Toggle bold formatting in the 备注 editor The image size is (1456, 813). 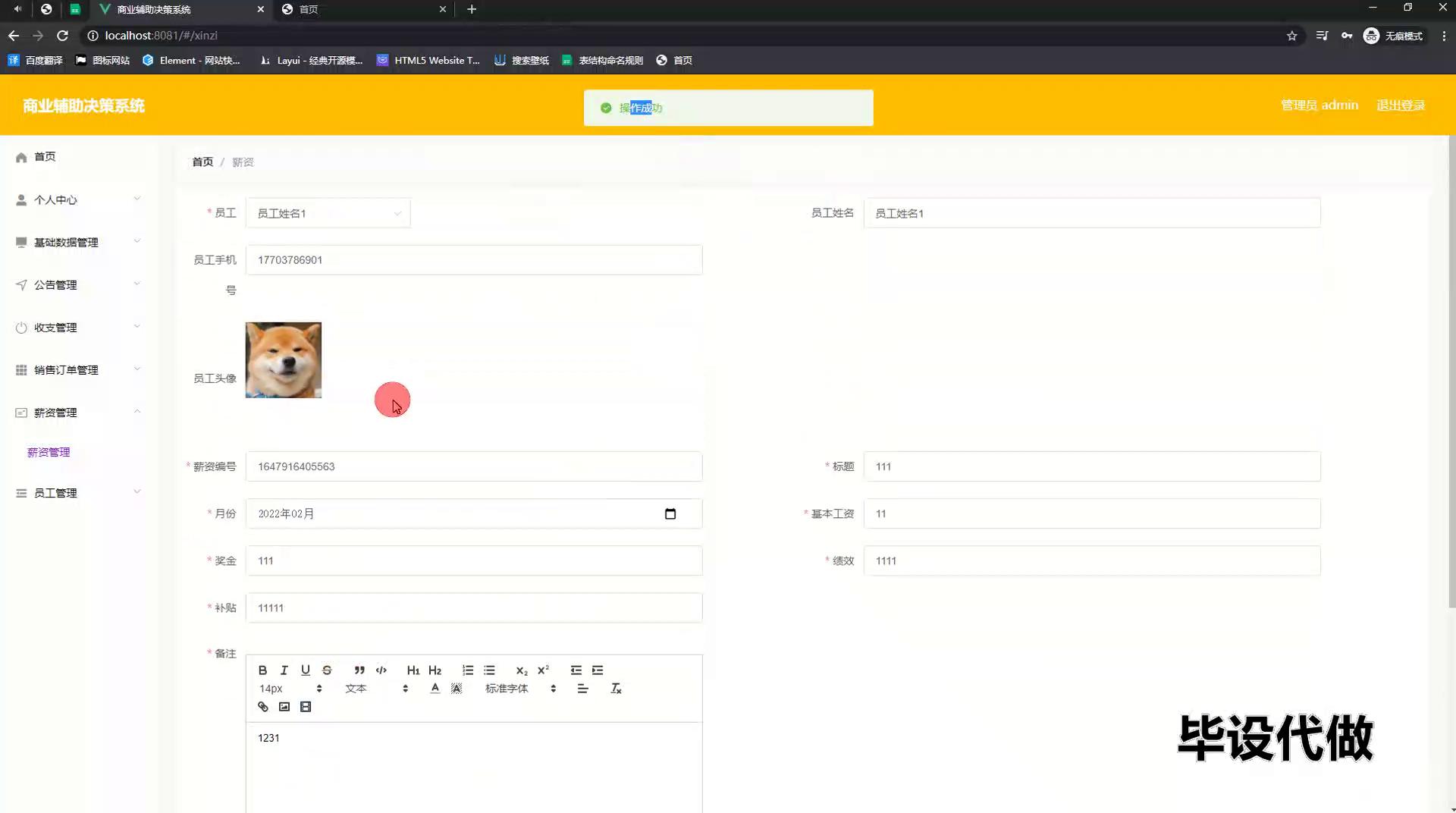tap(262, 670)
